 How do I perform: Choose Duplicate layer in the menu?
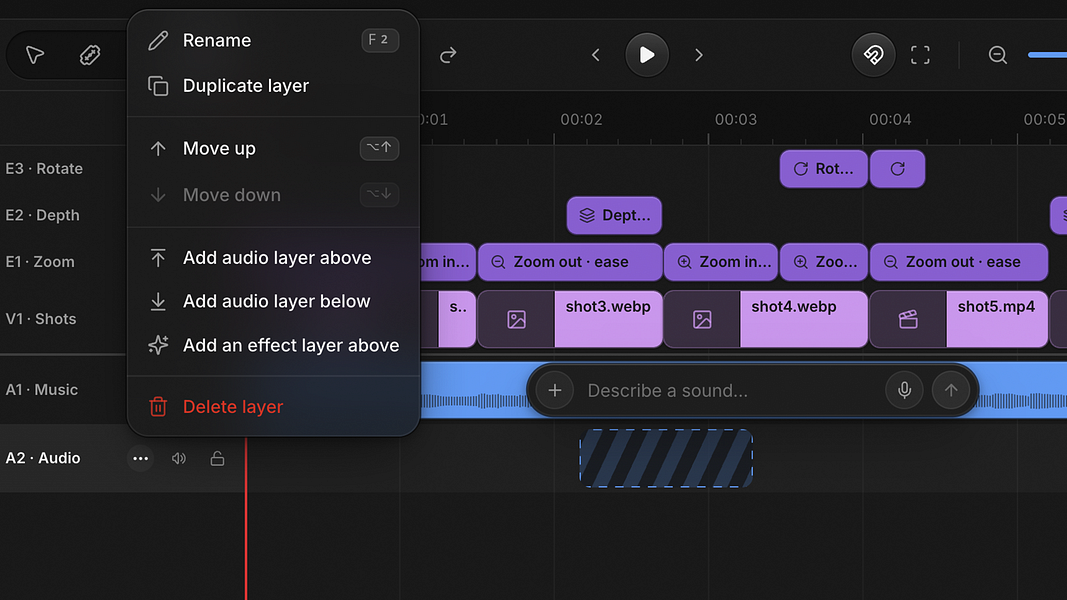pos(273,86)
